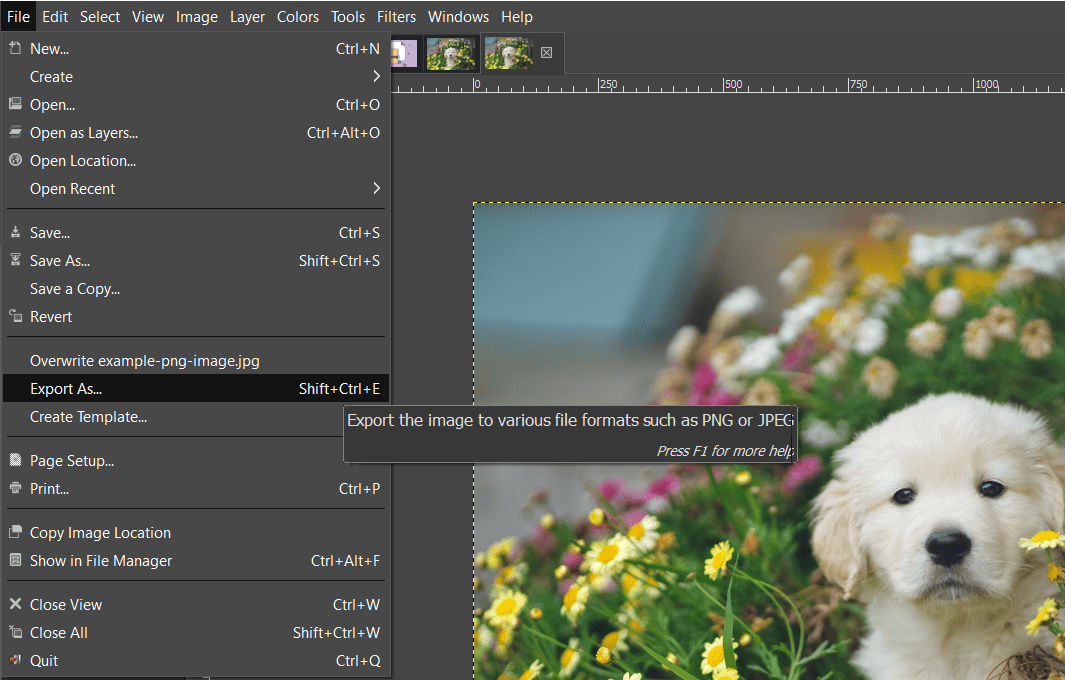Image resolution: width=1065 pixels, height=680 pixels.
Task: Select the Open as Layers layer-stack icon
Action: pyautogui.click(x=16, y=132)
